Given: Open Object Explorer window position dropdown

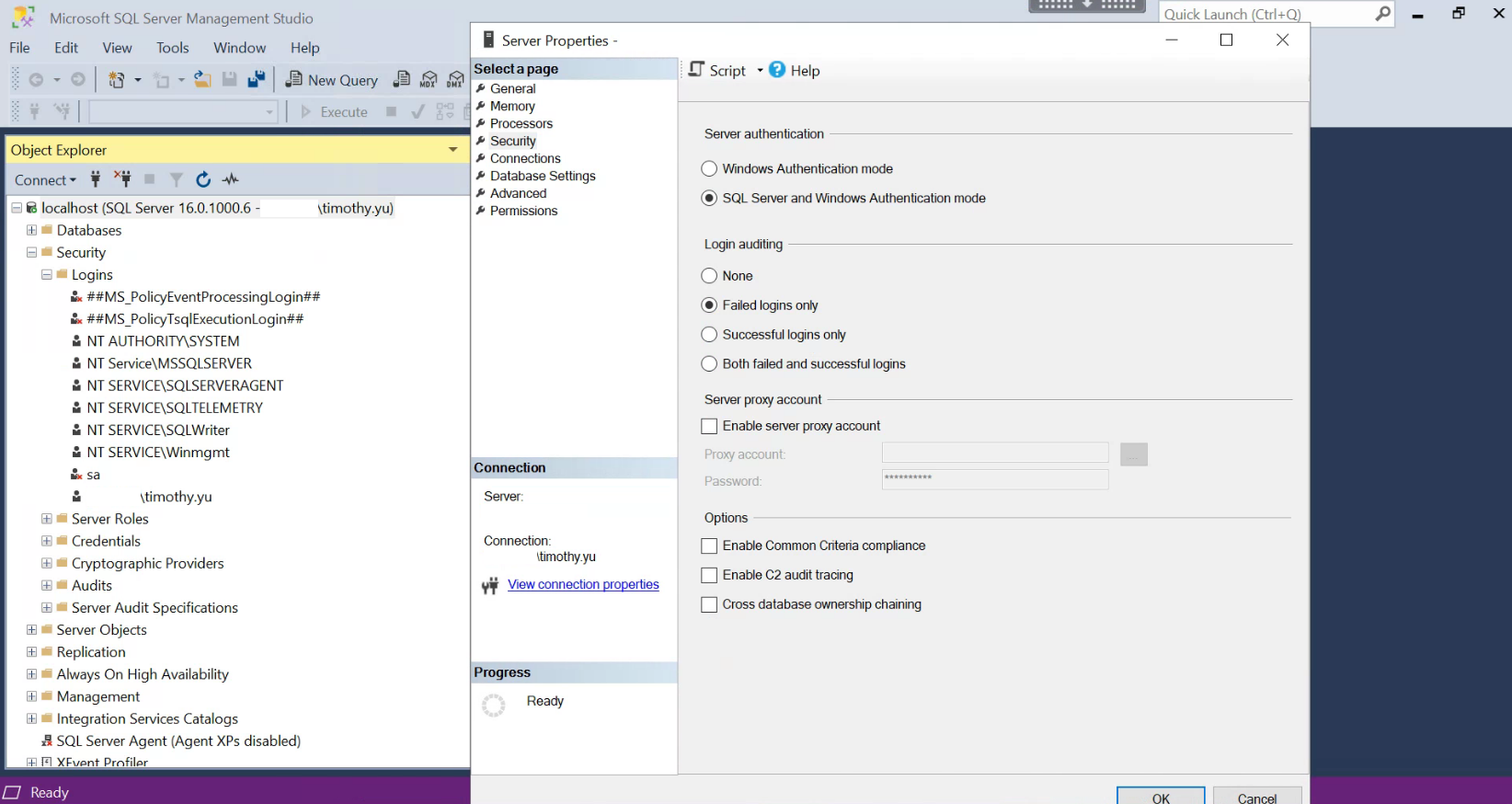Looking at the screenshot, I should (x=452, y=150).
